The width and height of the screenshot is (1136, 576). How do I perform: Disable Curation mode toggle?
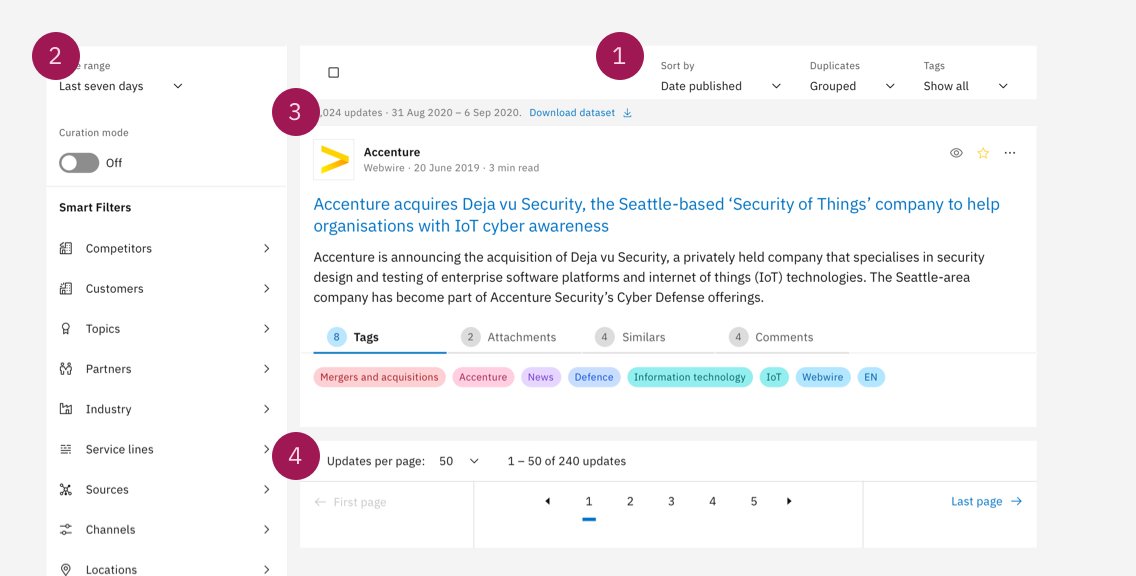78,162
